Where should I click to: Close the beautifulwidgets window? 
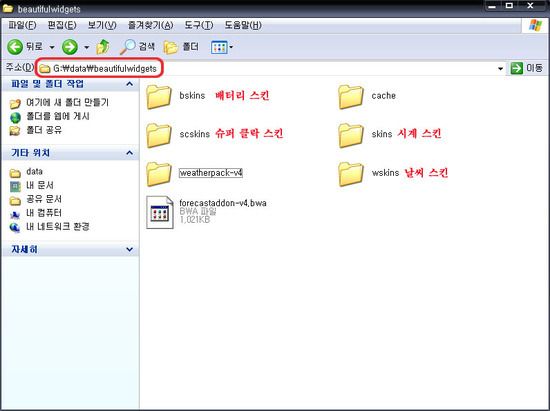[x=530, y=6]
